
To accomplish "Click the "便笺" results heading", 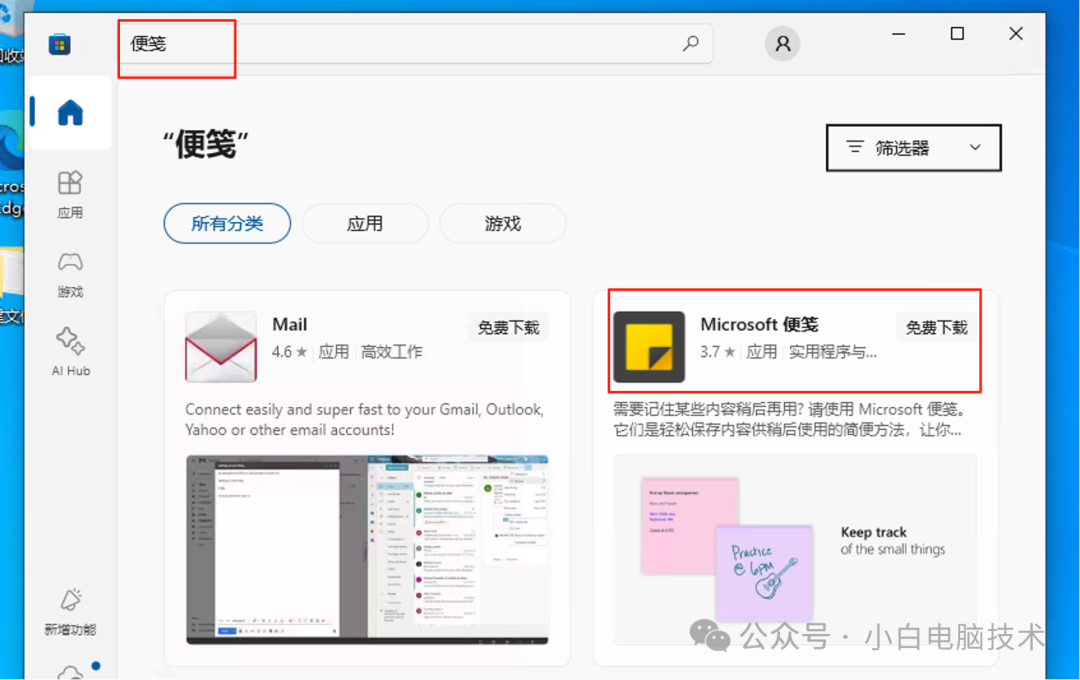I will [205, 144].
